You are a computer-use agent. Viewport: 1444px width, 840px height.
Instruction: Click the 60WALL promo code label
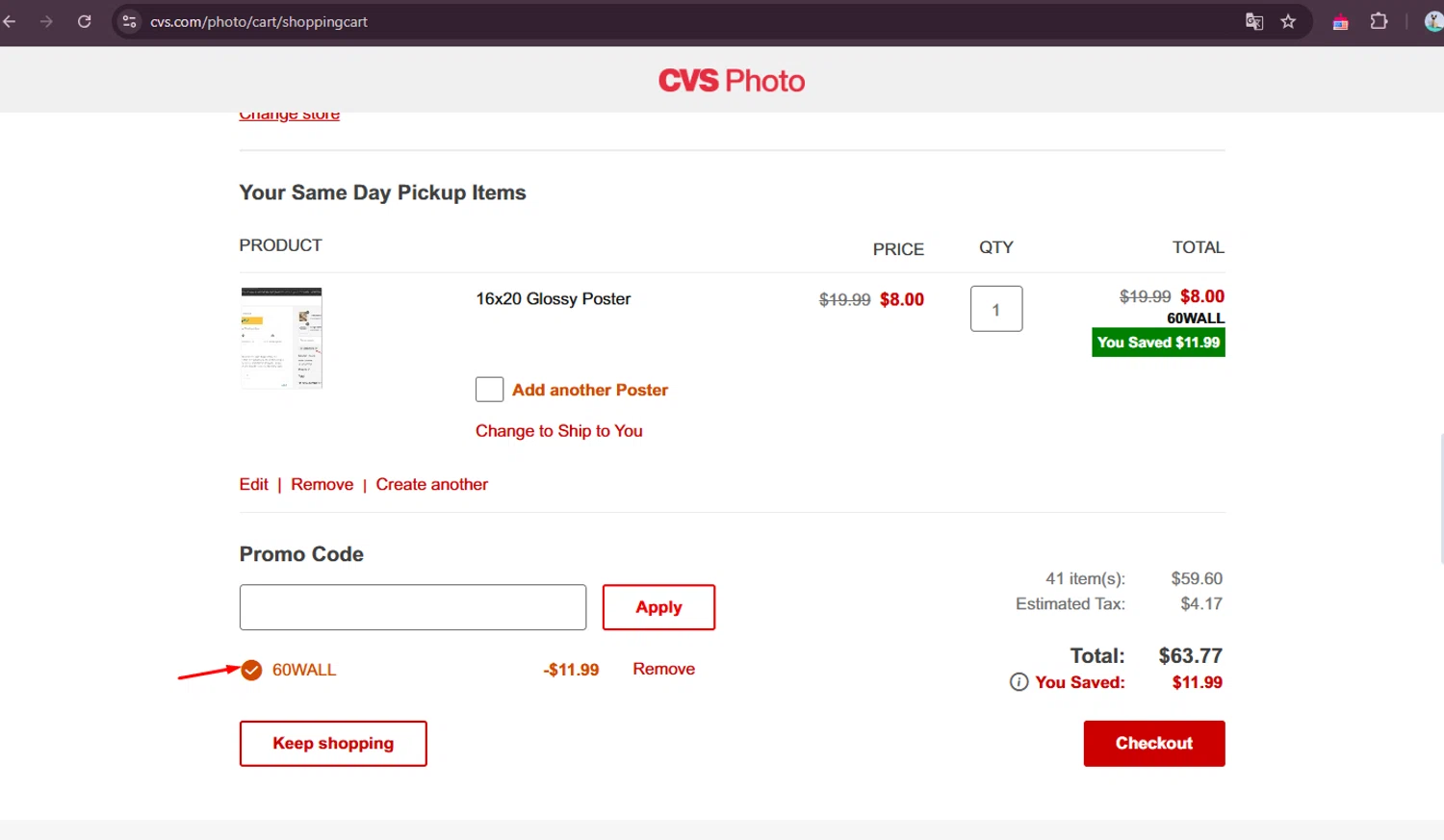tap(304, 670)
